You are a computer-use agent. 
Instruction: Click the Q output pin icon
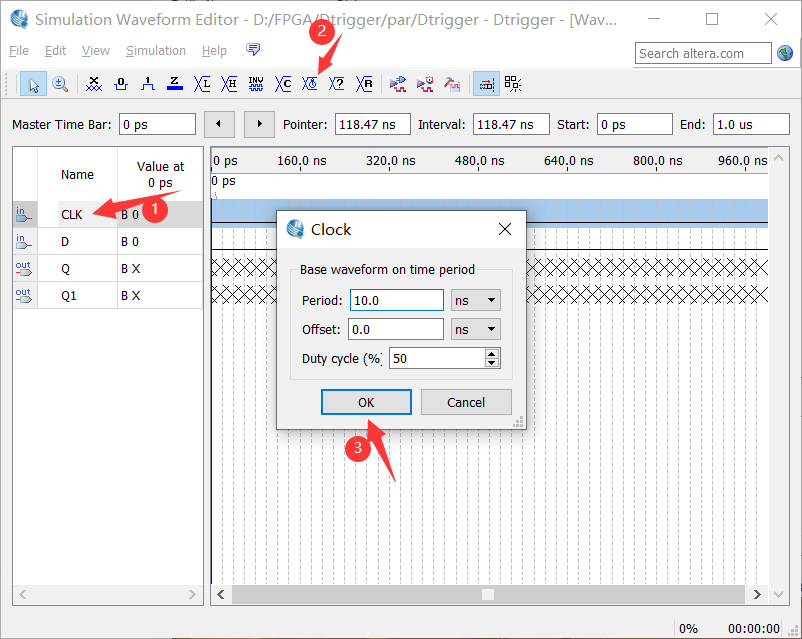click(x=23, y=269)
